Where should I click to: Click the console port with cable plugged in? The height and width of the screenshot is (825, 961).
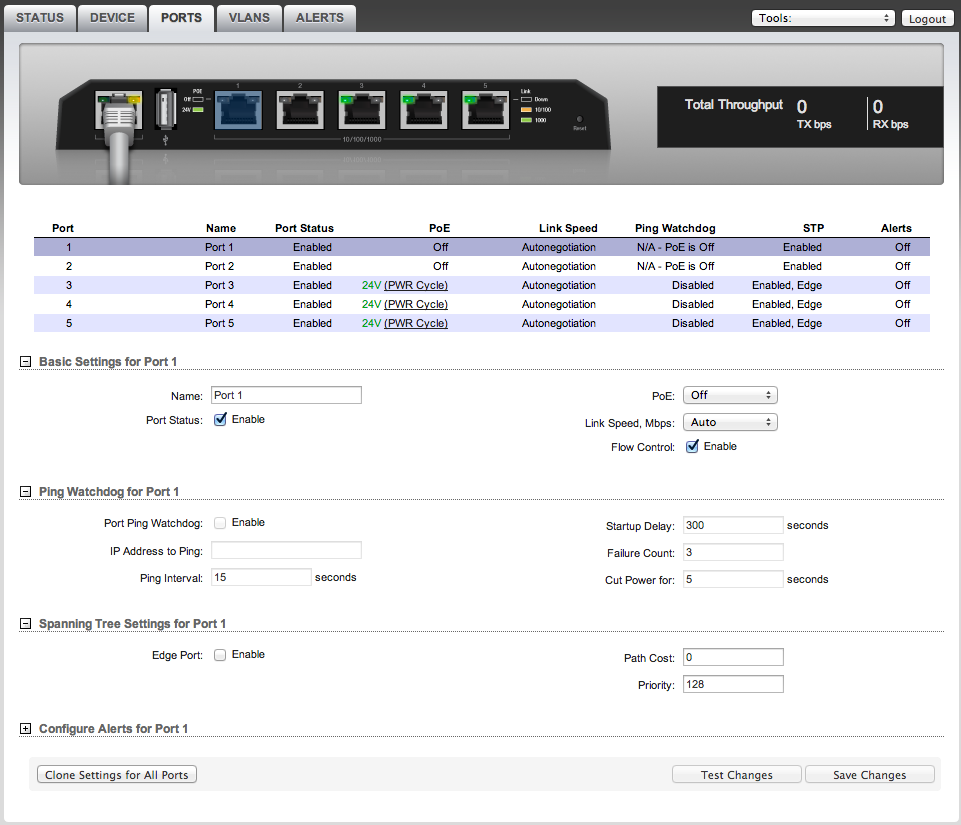point(118,108)
